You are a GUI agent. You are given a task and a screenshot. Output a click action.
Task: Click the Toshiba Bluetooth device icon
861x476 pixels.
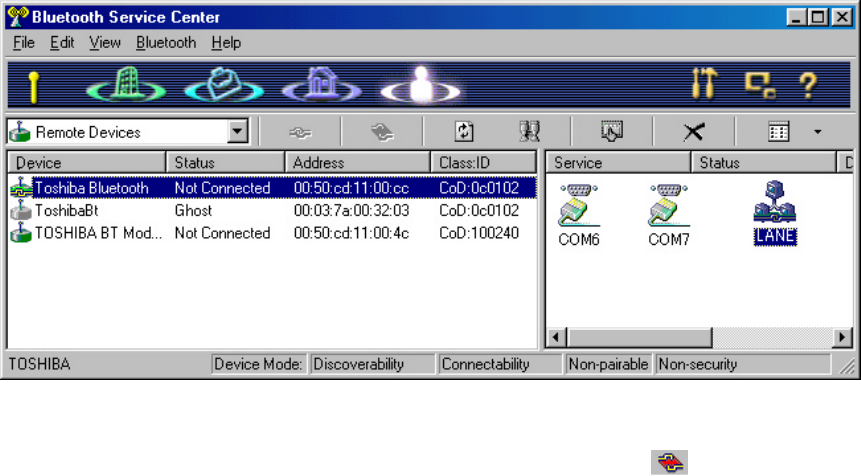21,188
